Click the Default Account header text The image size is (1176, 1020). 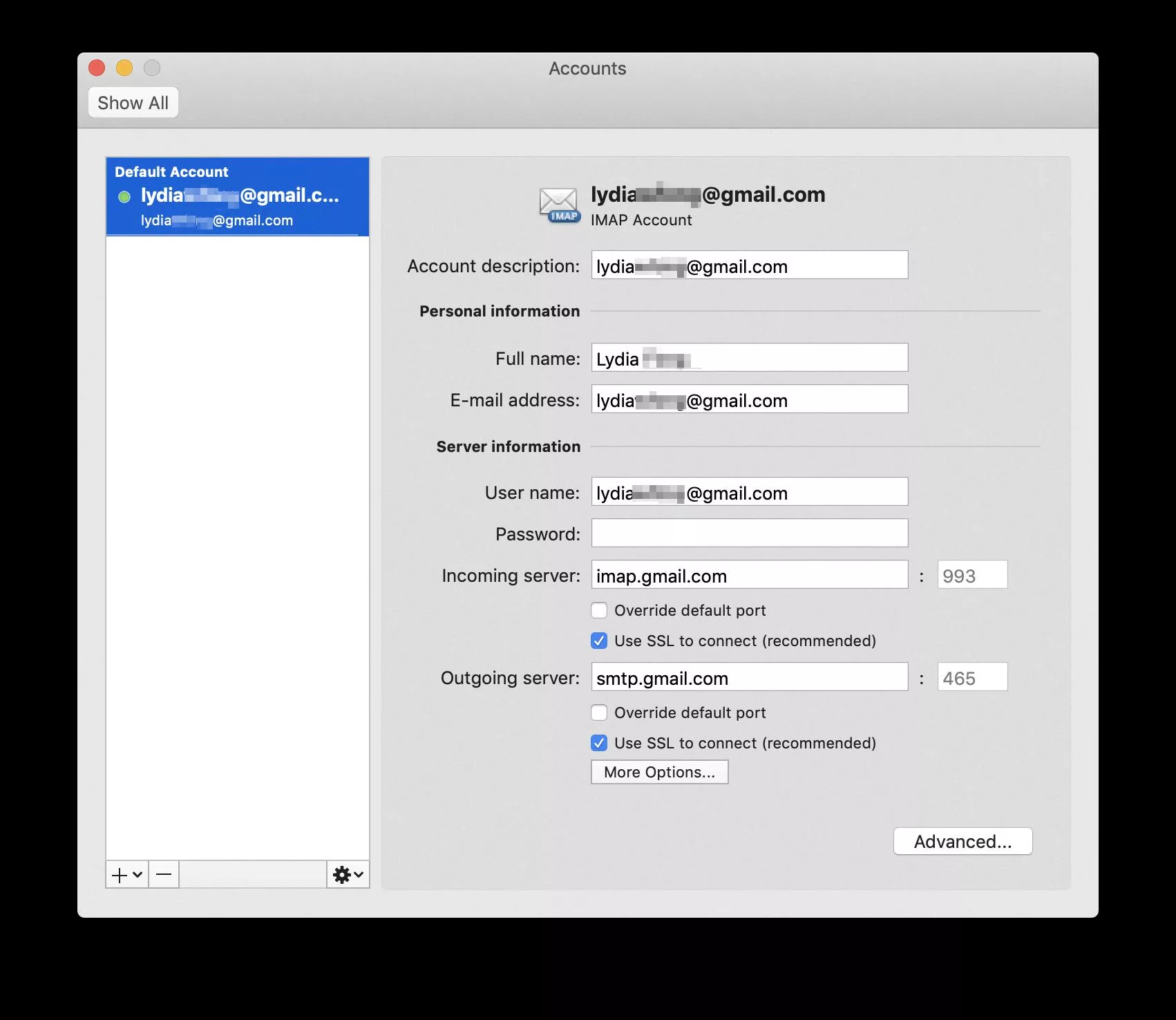tap(171, 171)
